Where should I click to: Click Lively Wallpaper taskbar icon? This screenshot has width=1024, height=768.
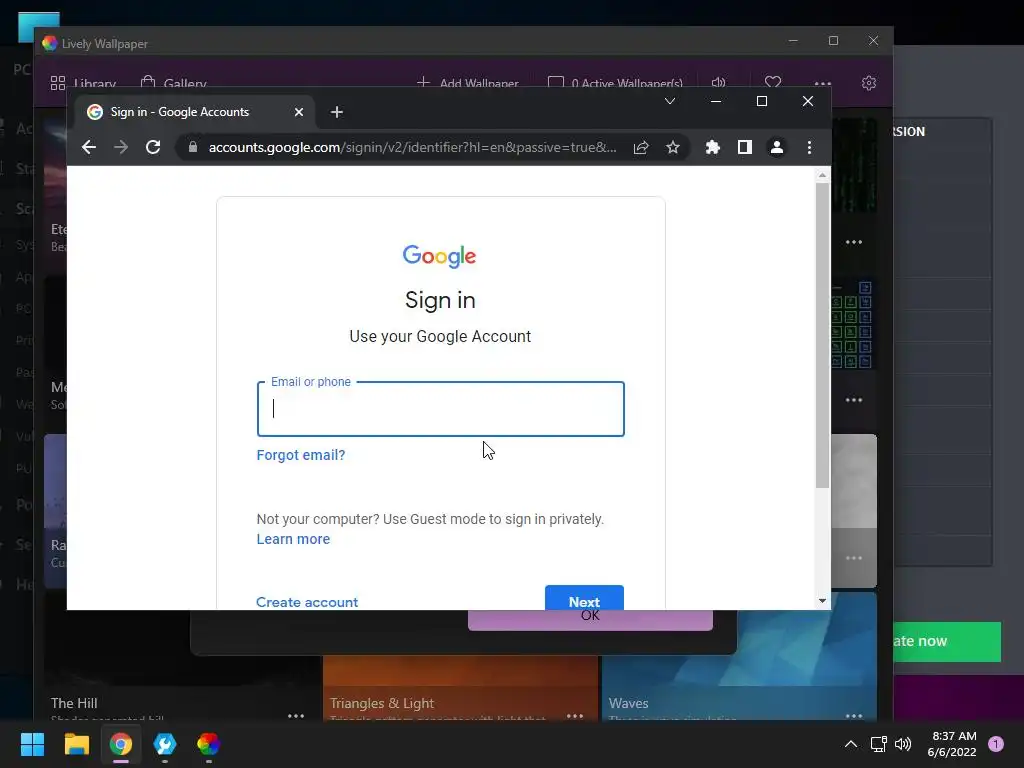tap(208, 744)
